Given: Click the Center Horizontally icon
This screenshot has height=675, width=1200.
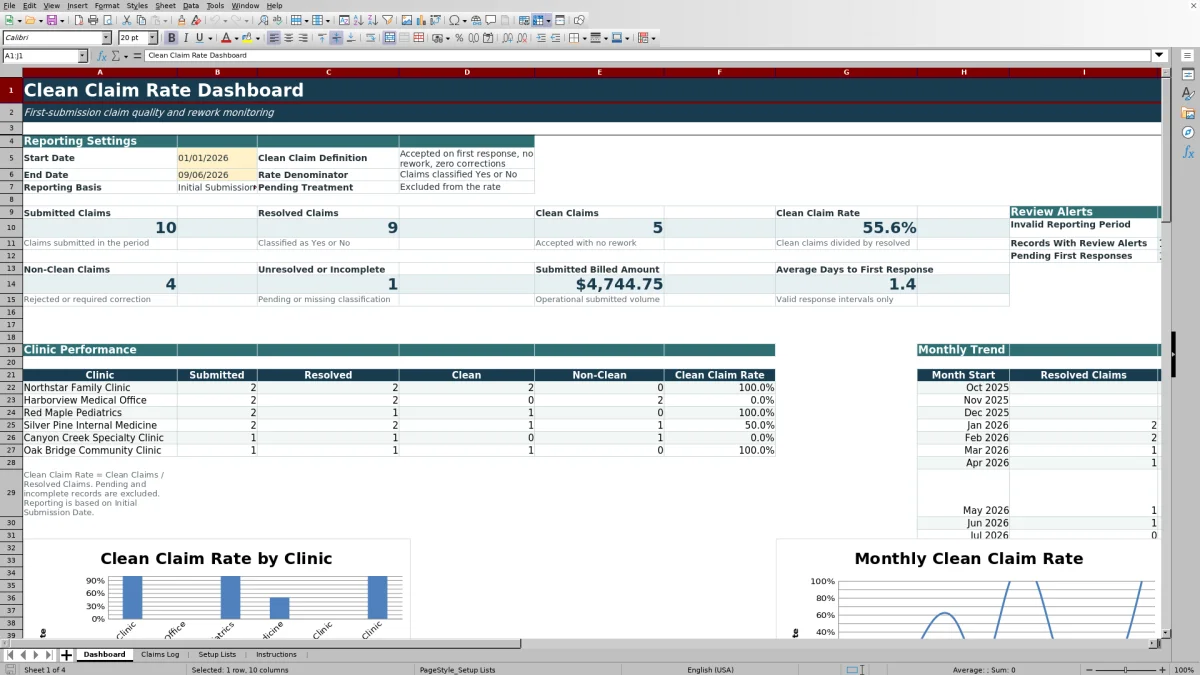Looking at the screenshot, I should (288, 38).
